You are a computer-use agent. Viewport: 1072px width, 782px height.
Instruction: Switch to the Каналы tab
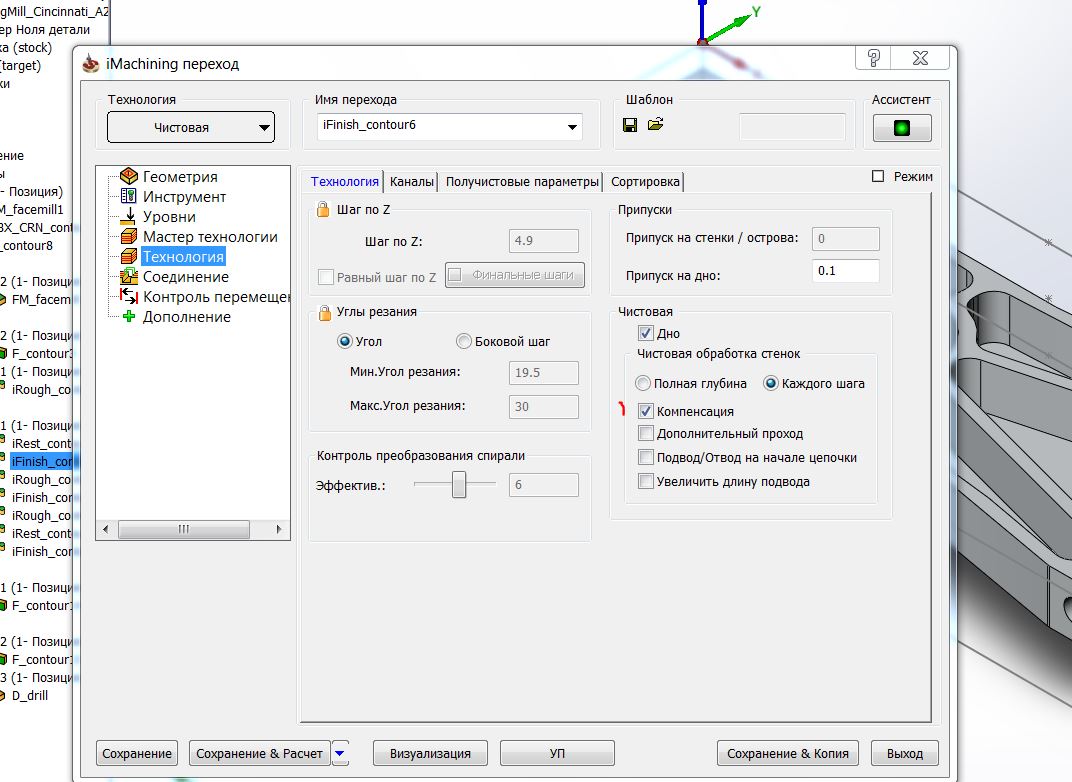[412, 182]
